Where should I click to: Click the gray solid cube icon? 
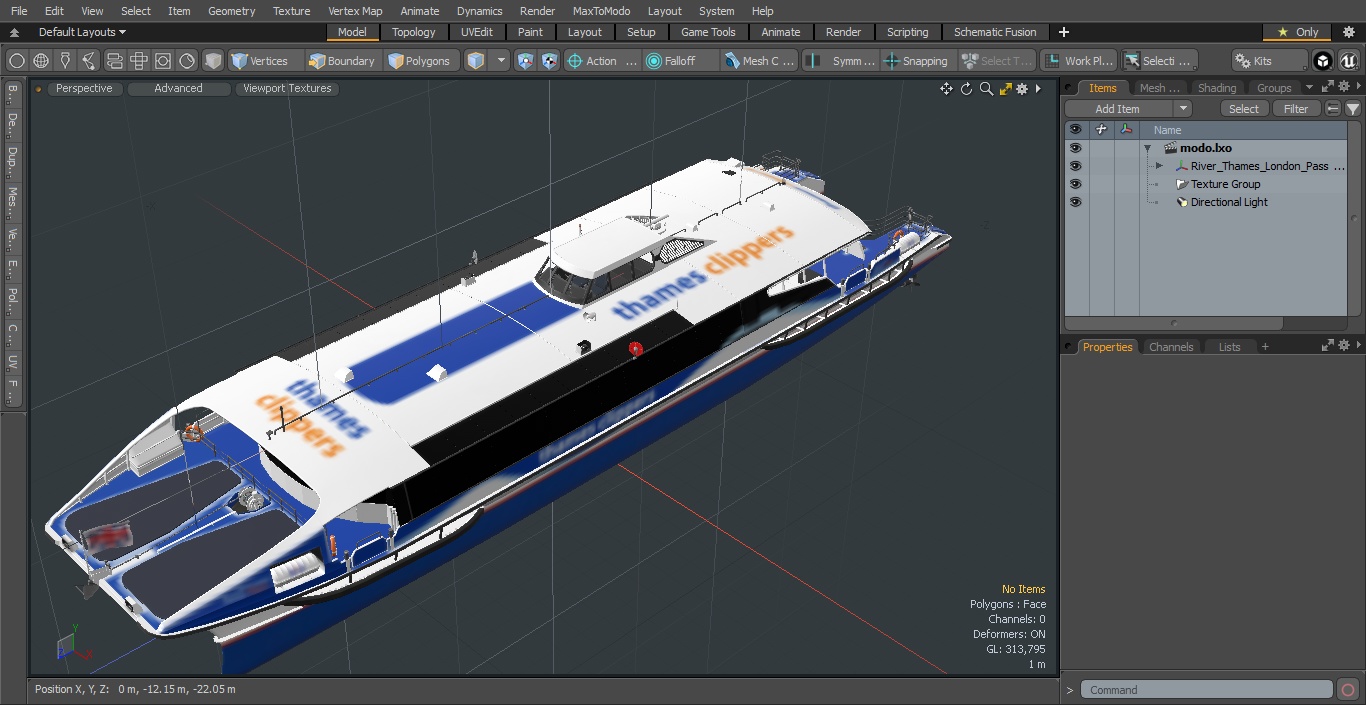pyautogui.click(x=213, y=61)
